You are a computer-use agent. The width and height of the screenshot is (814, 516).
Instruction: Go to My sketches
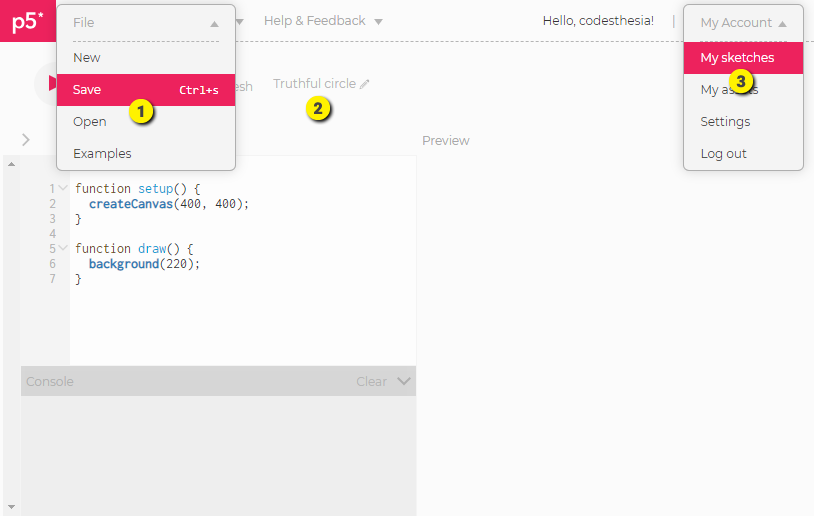click(x=737, y=58)
